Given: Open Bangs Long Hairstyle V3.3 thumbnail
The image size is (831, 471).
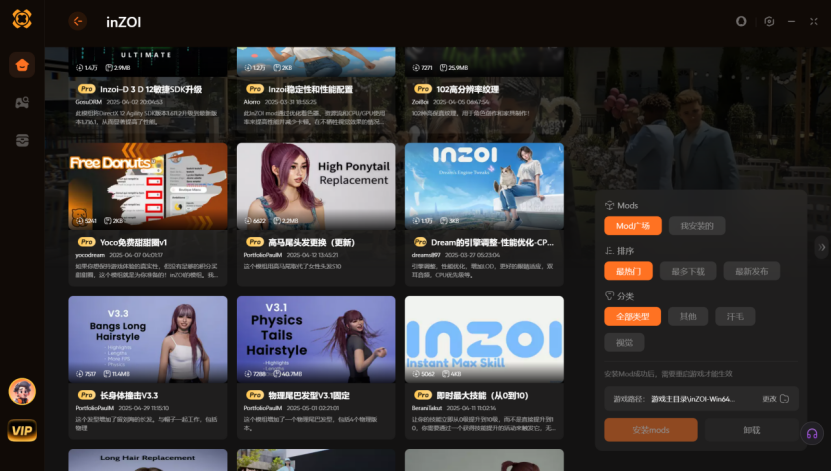Looking at the screenshot, I should 148,339.
